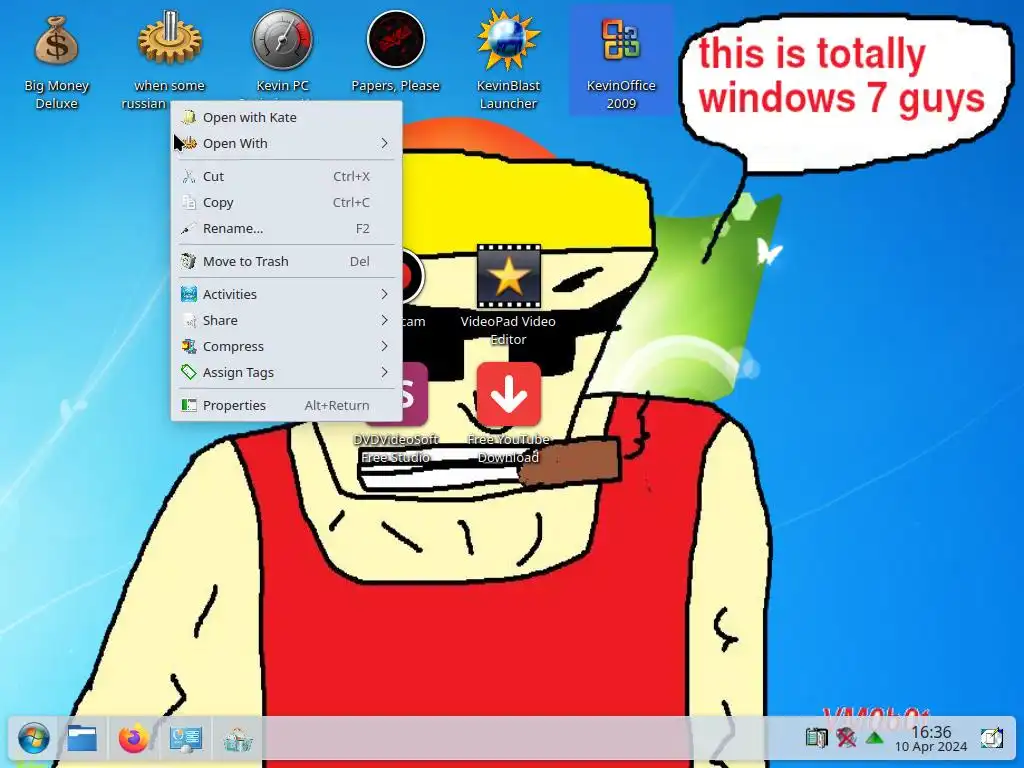1024x768 pixels.
Task: Choose Move to Trash
Action: (286, 261)
